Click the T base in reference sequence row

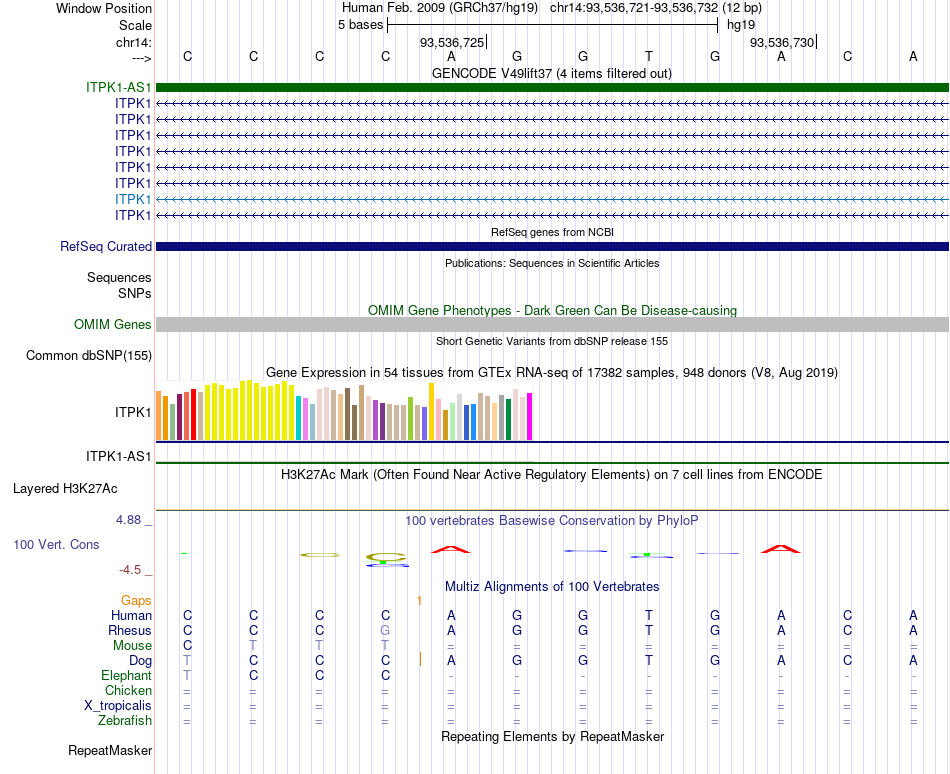coord(649,56)
